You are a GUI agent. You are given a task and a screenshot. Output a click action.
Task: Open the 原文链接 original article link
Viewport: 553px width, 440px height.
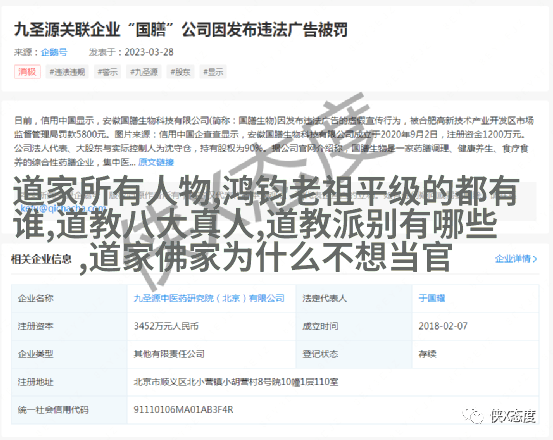point(156,162)
